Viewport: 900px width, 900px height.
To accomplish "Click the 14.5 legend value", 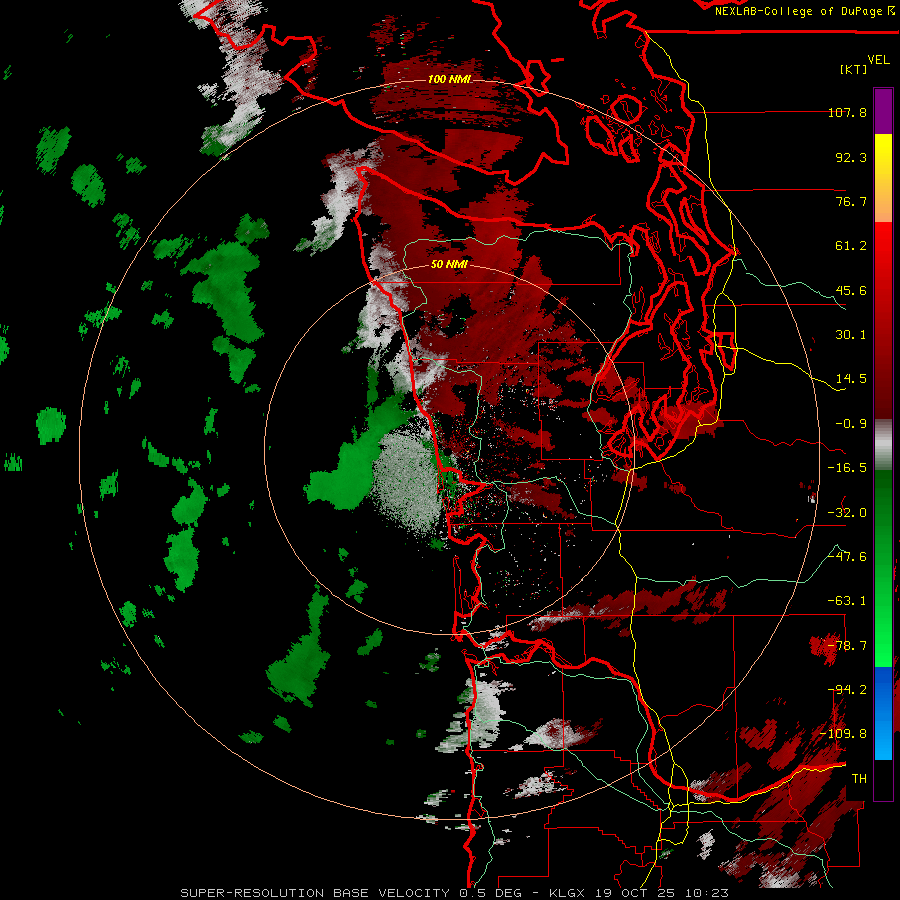I will click(851, 379).
